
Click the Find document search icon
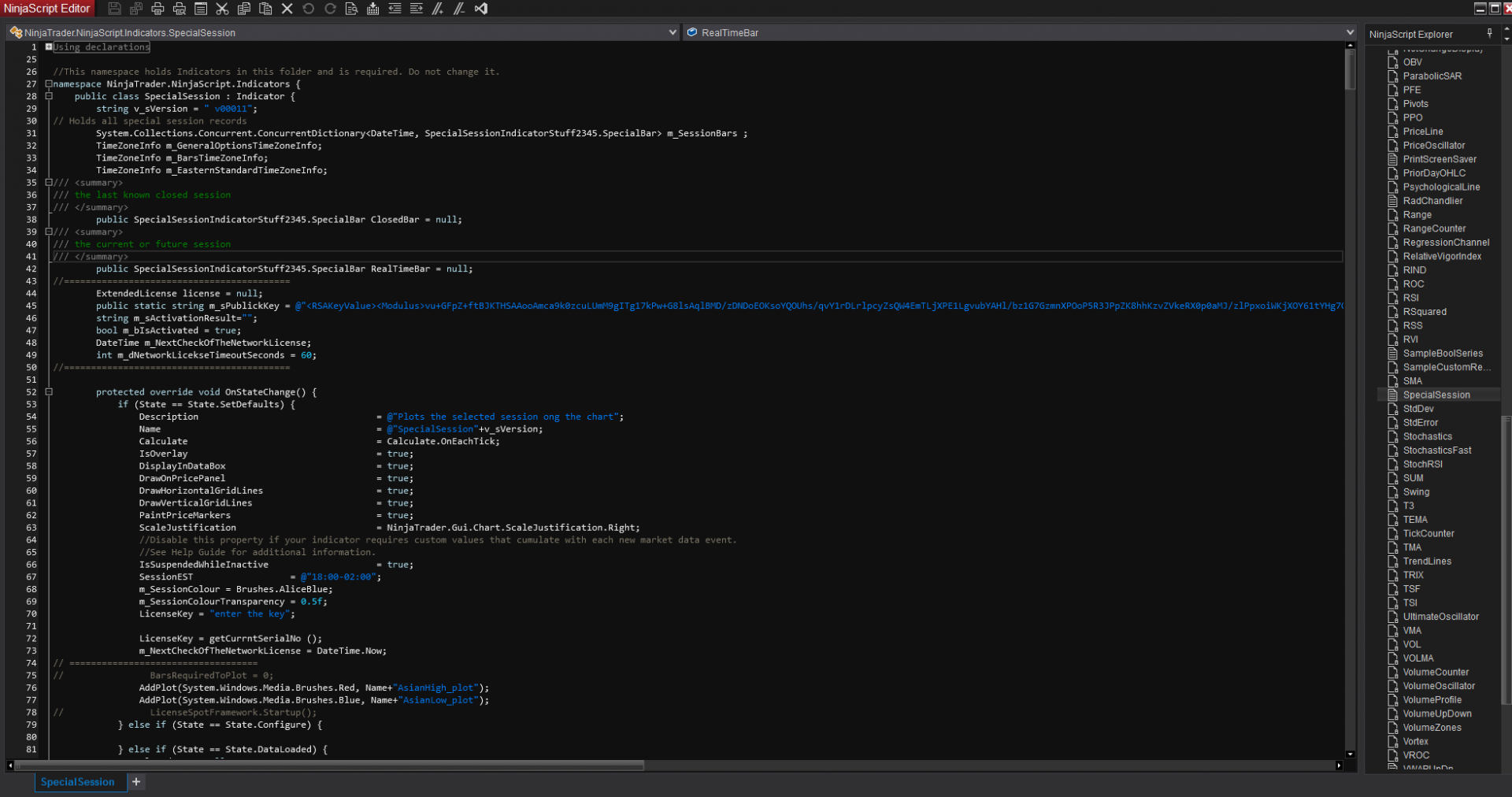[351, 9]
